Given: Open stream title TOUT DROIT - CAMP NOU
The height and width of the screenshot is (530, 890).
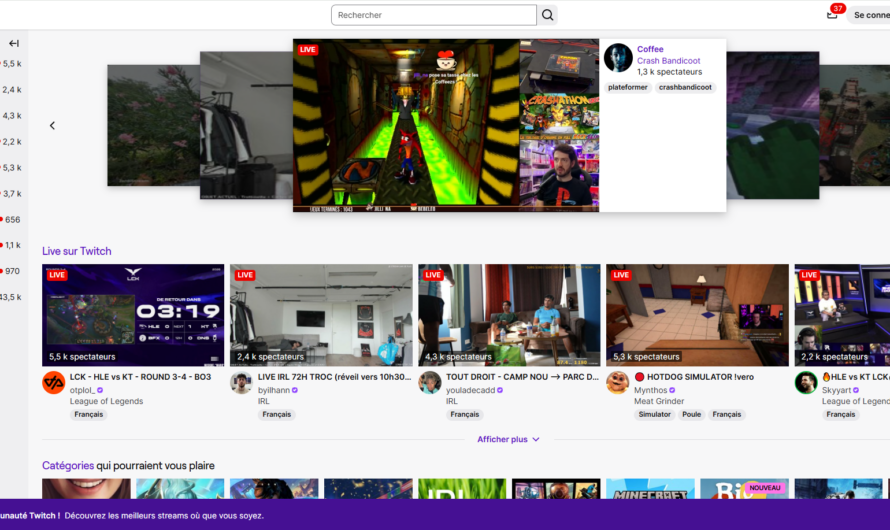Looking at the screenshot, I should tap(522, 377).
